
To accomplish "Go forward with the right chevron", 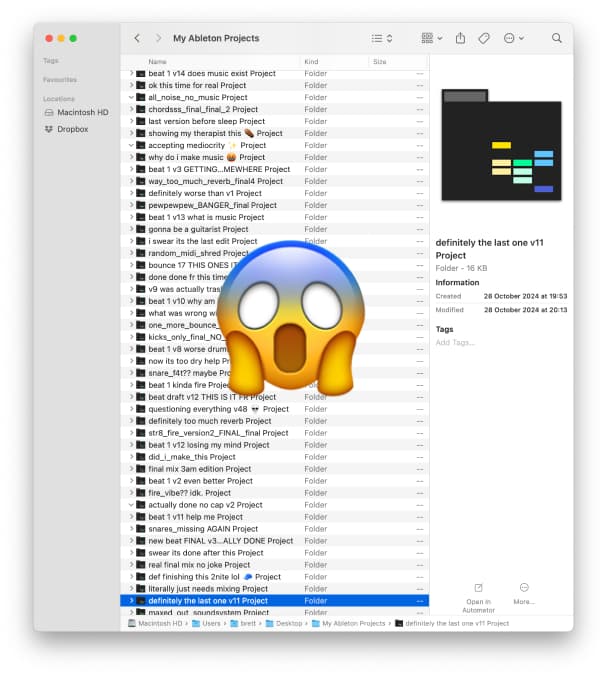I will pos(158,38).
